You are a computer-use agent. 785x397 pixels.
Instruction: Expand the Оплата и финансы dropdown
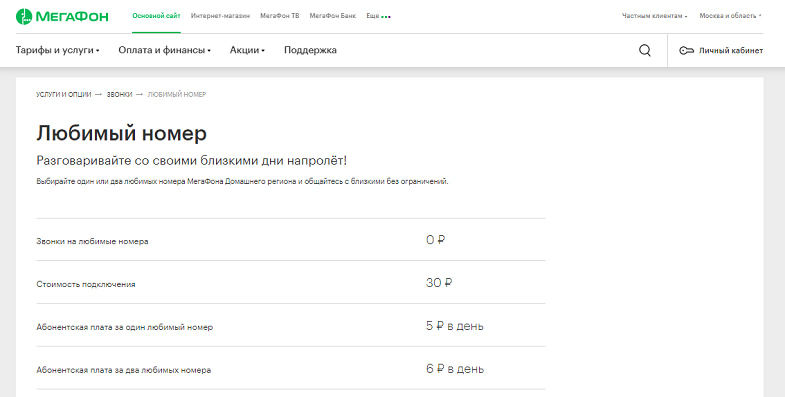(165, 50)
